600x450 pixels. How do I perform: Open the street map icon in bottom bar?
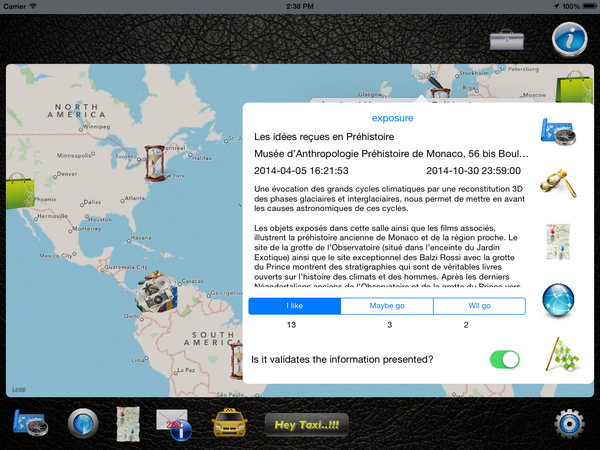coord(128,424)
